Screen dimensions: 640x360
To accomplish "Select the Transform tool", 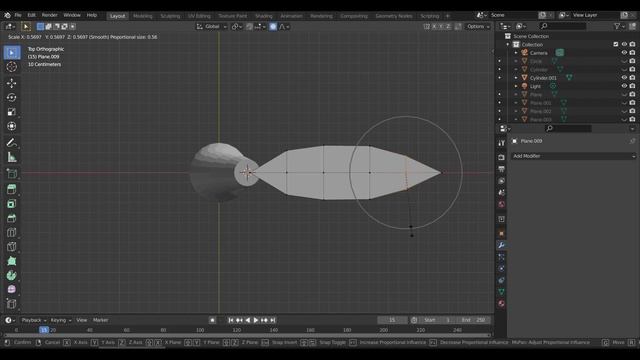I will click(11, 126).
